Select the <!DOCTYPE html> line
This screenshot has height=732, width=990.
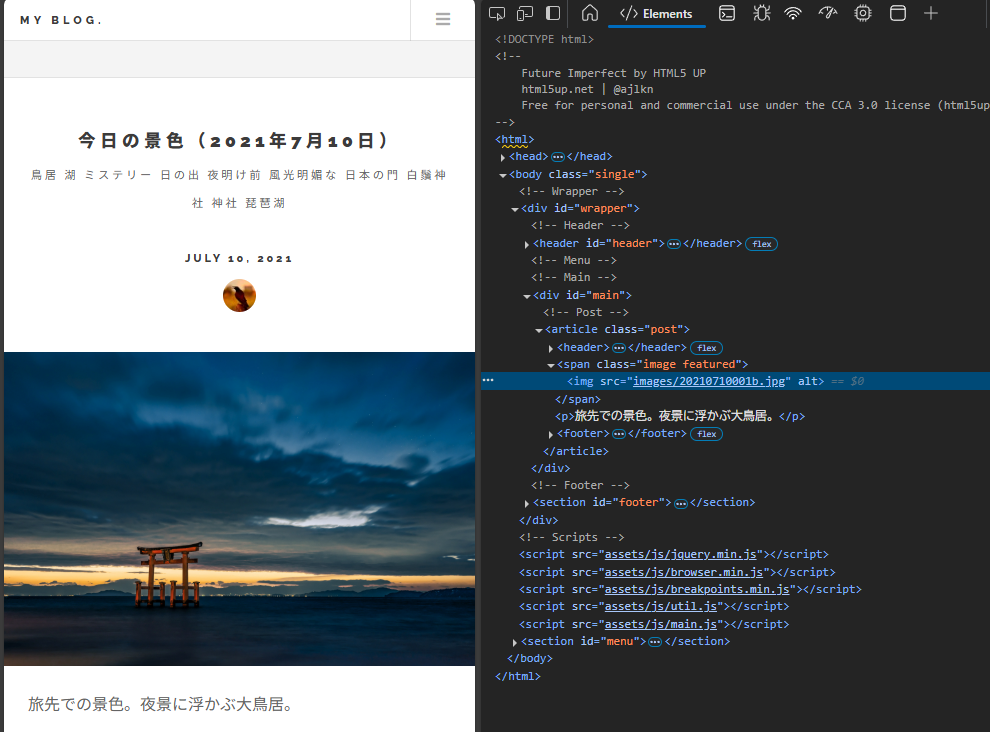(x=544, y=39)
